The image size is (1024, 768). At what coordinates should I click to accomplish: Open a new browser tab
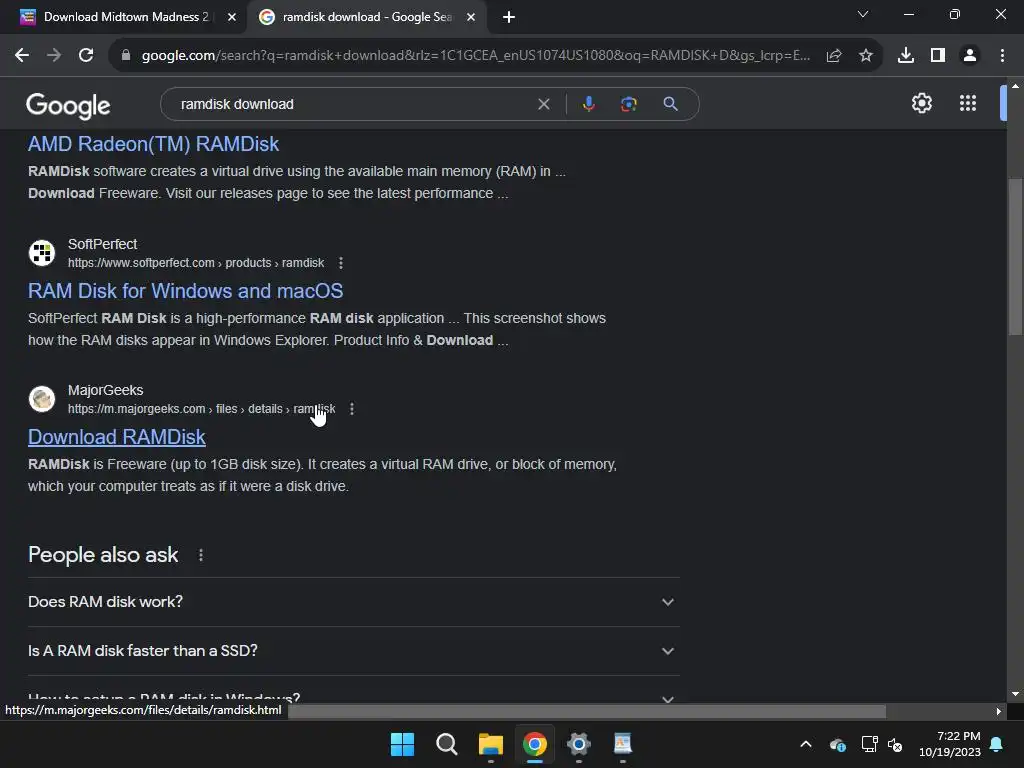click(509, 18)
